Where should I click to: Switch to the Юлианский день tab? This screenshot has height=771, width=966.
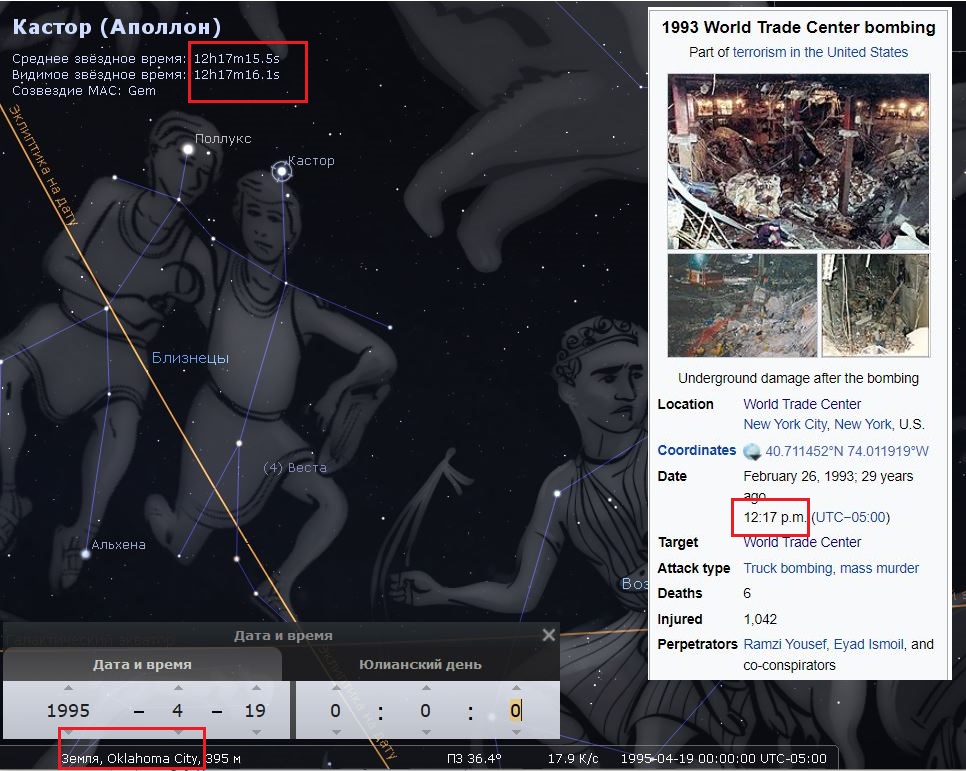point(420,664)
